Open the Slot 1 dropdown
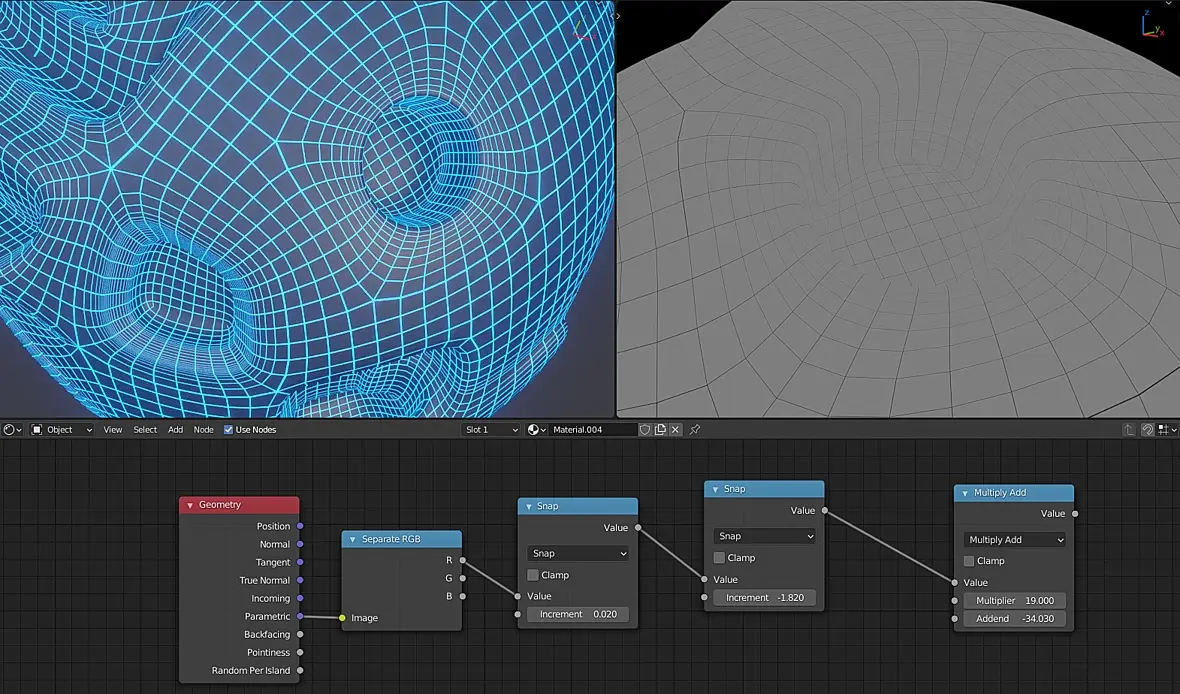The image size is (1180, 694). tap(491, 429)
